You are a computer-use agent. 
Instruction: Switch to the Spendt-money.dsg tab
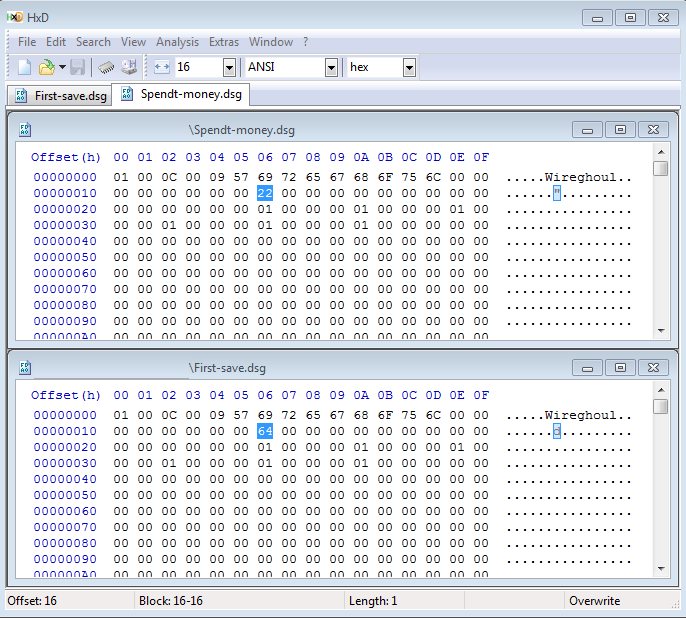click(181, 94)
